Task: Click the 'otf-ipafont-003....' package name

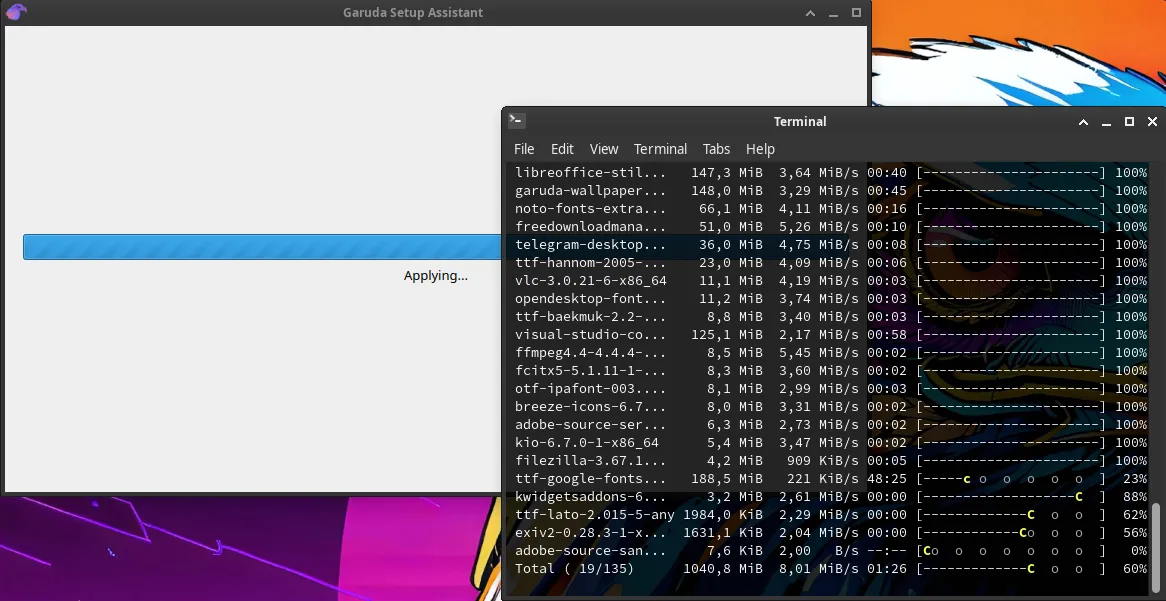Action: point(591,388)
